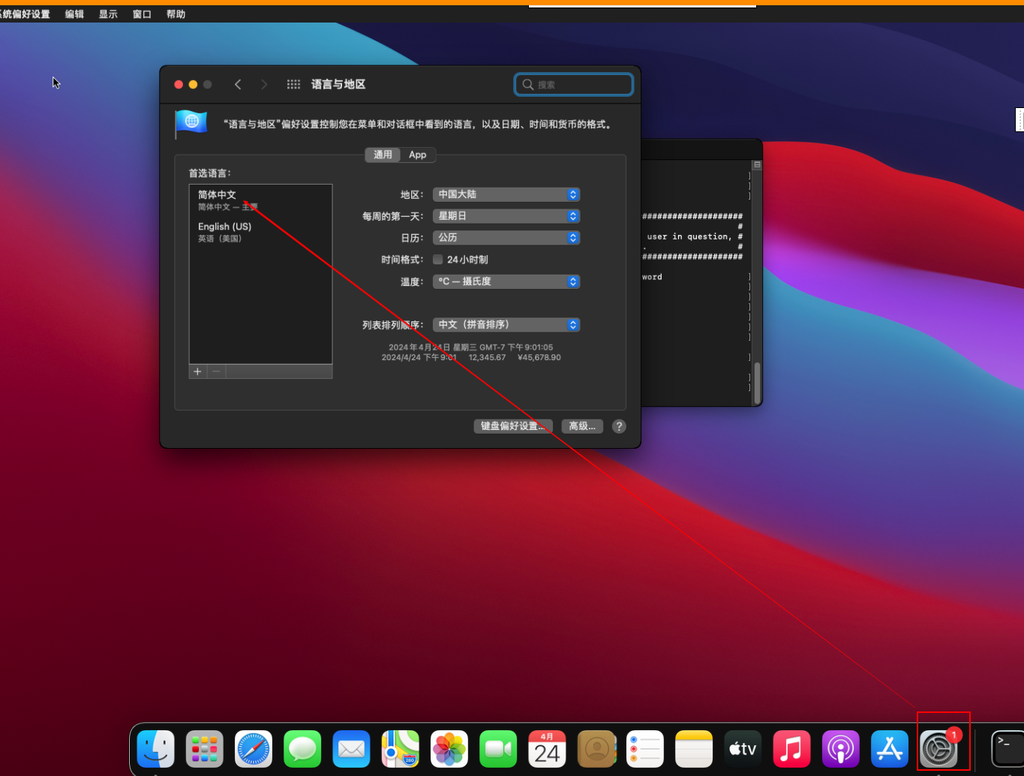
Task: Click the help question mark button
Action: 619,426
